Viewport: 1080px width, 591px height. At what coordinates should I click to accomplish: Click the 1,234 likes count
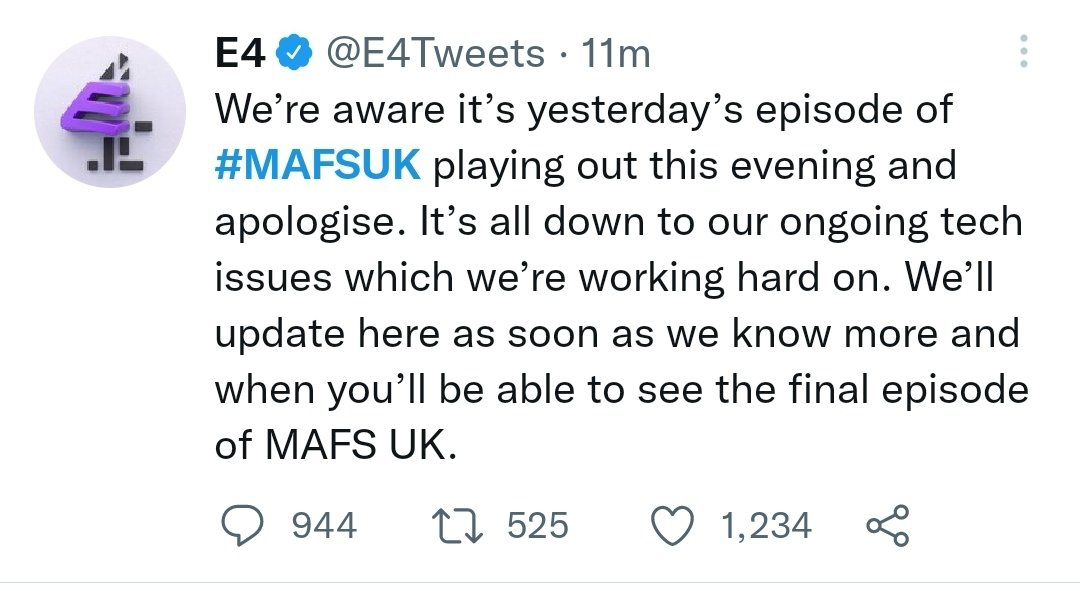coord(767,526)
